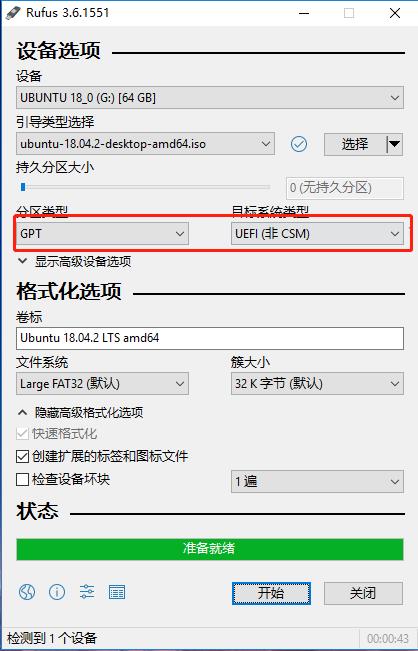Image resolution: width=418 pixels, height=651 pixels.
Task: Open UEFI (非 CSM) target system dropdown
Action: [x=317, y=233]
